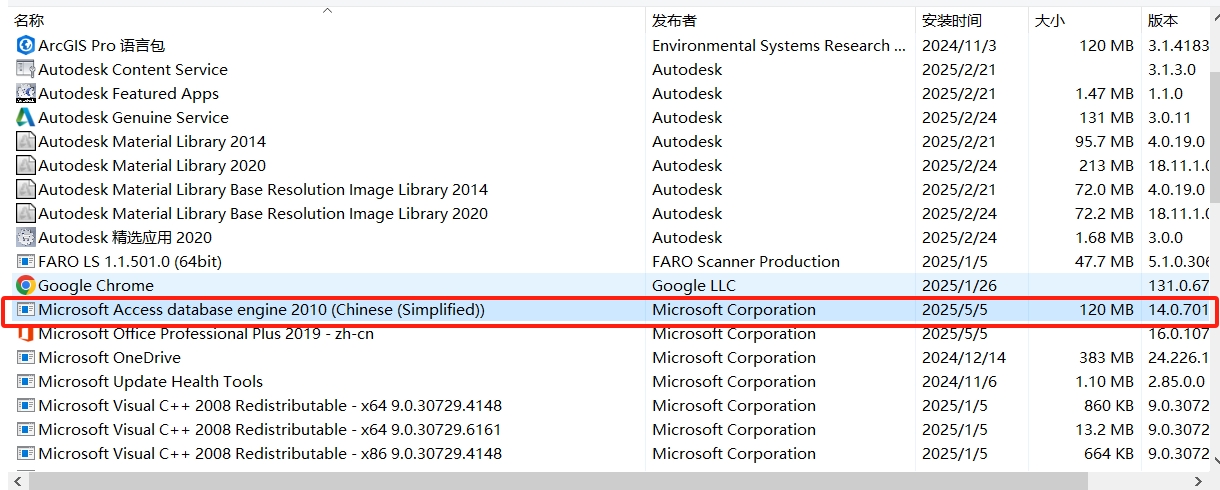Click the sort arrow above 名称 column
Screen dimensions: 1220x490
[327, 11]
